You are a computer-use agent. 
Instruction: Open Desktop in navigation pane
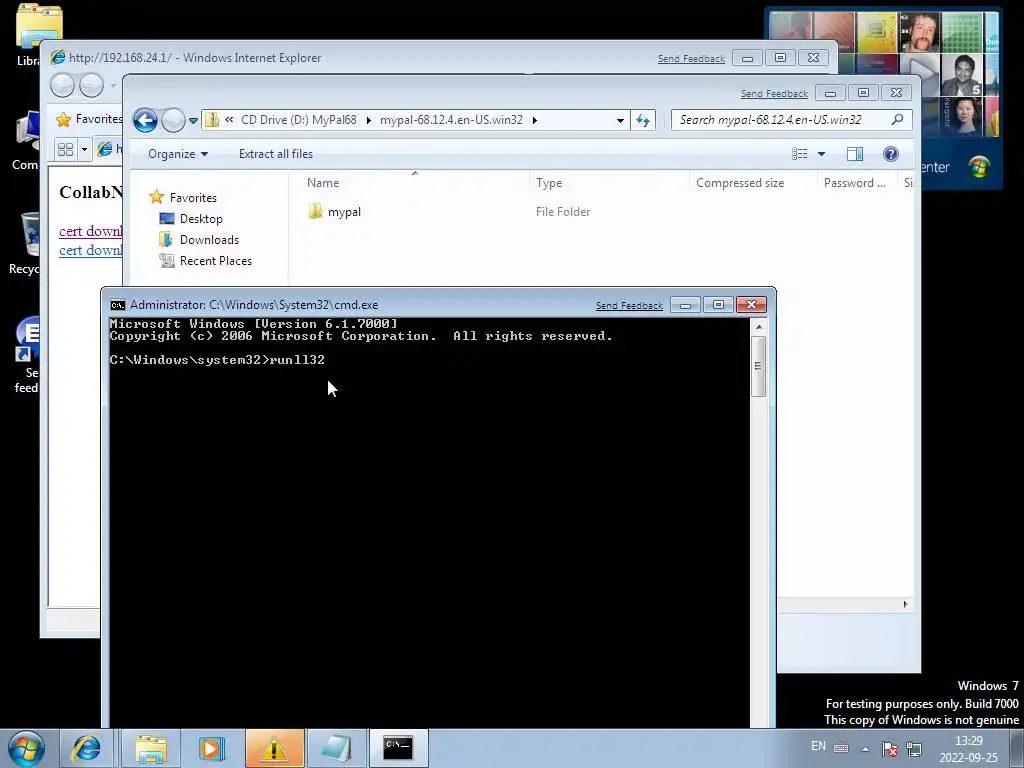click(x=191, y=219)
